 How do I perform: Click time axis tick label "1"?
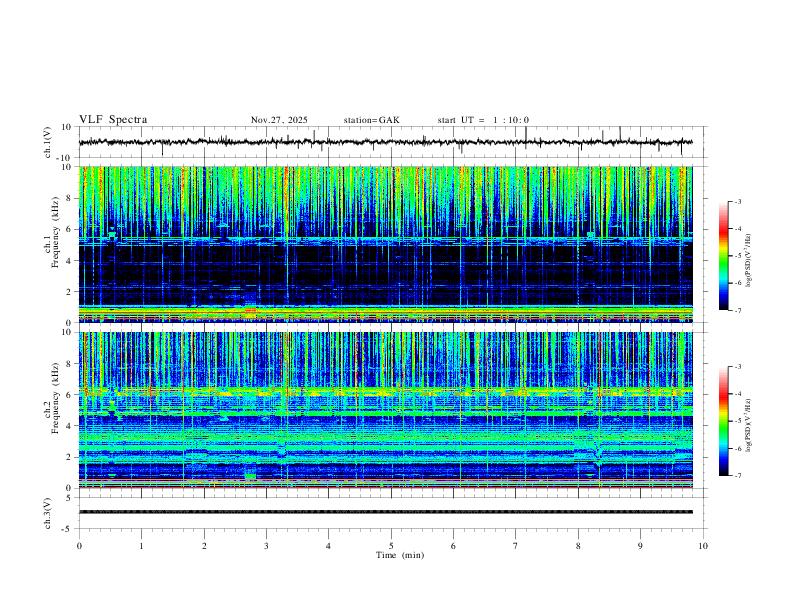coord(141,546)
